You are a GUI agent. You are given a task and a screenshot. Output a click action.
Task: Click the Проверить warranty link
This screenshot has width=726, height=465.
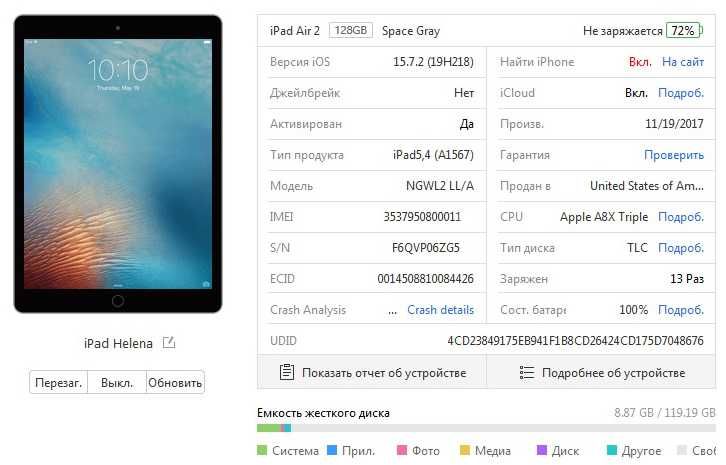[674, 155]
